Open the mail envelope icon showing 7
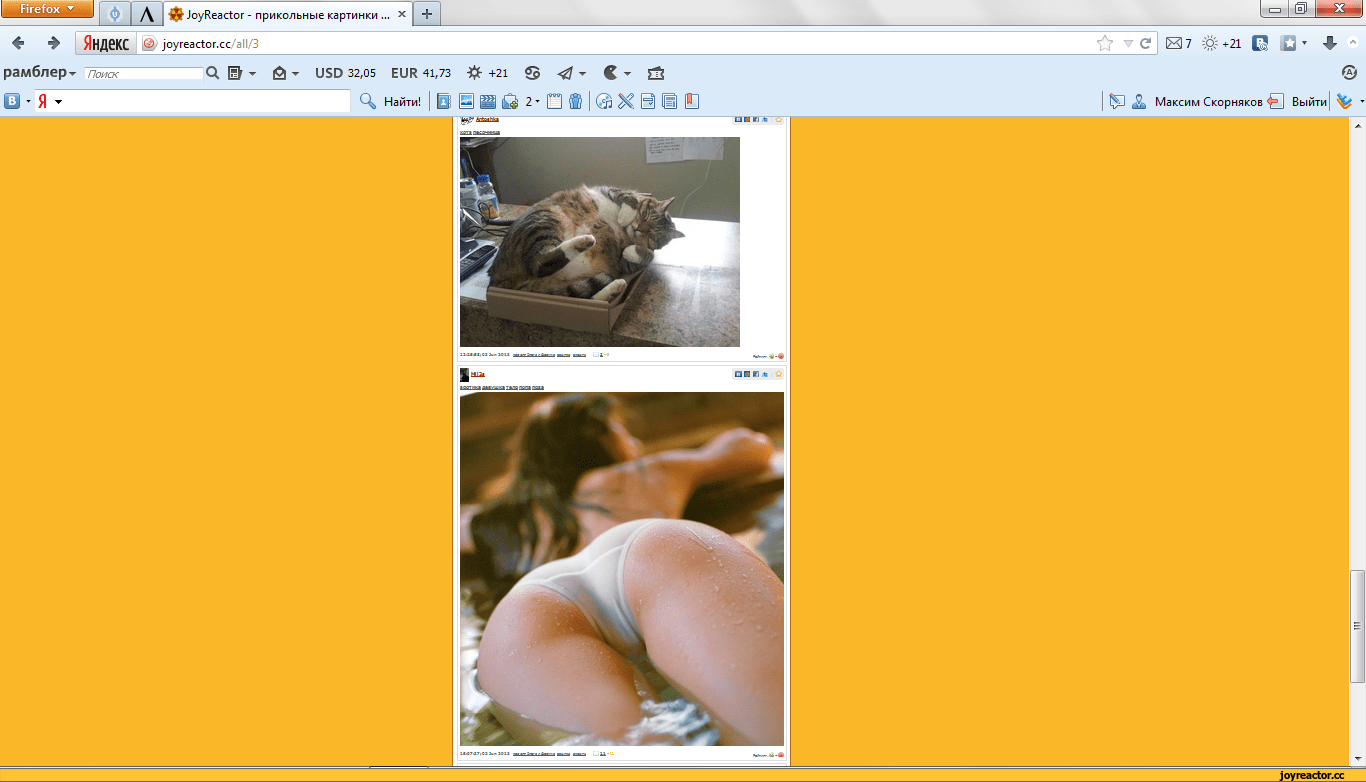Viewport: 1366px width, 782px height. 1179,43
